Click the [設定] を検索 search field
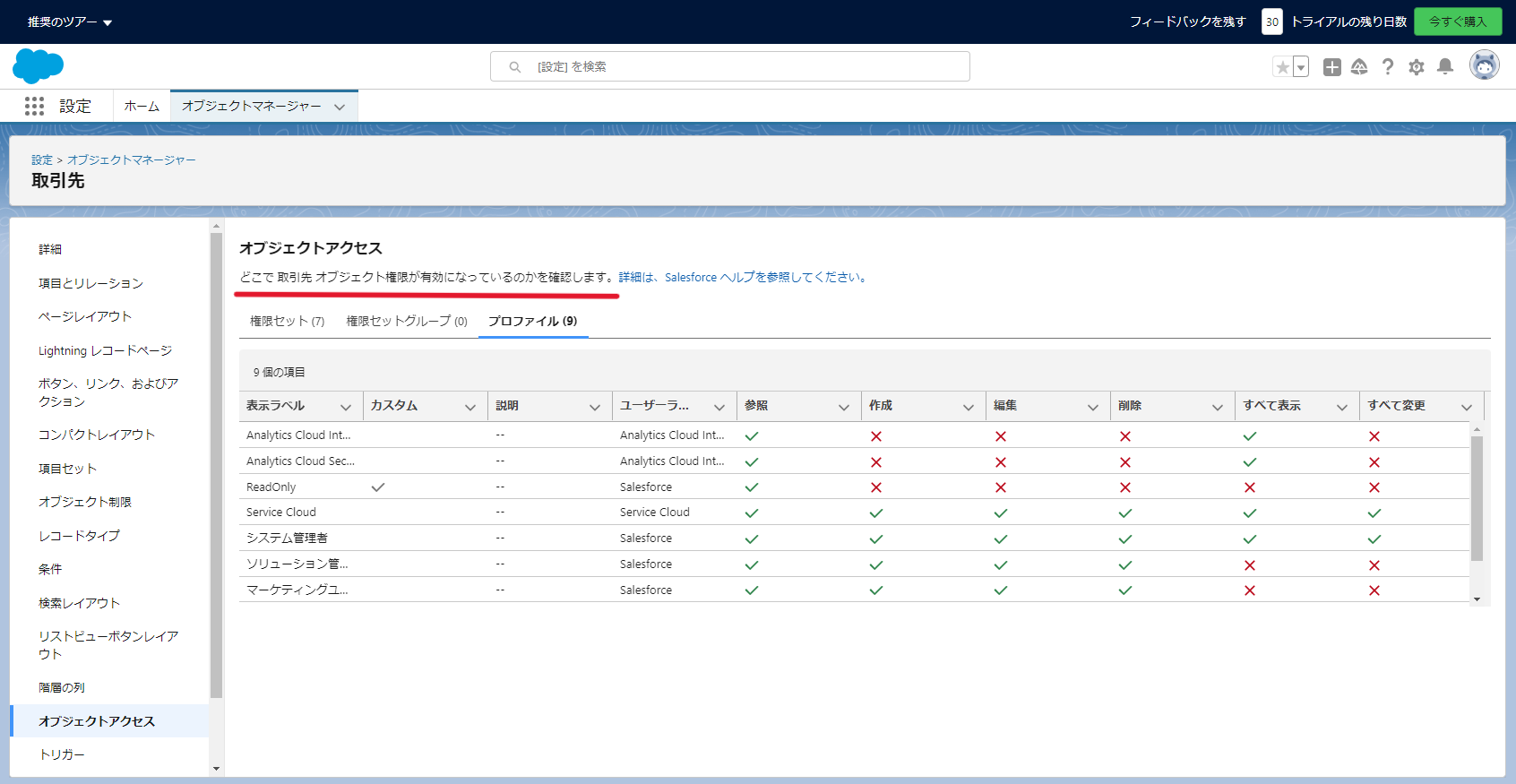 click(x=730, y=66)
